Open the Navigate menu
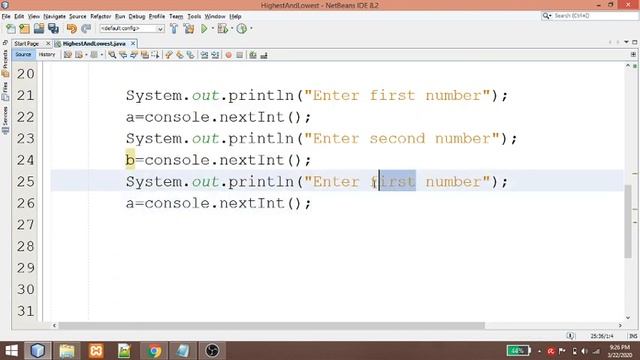Screen dimensions: 640x360 click(54, 16)
